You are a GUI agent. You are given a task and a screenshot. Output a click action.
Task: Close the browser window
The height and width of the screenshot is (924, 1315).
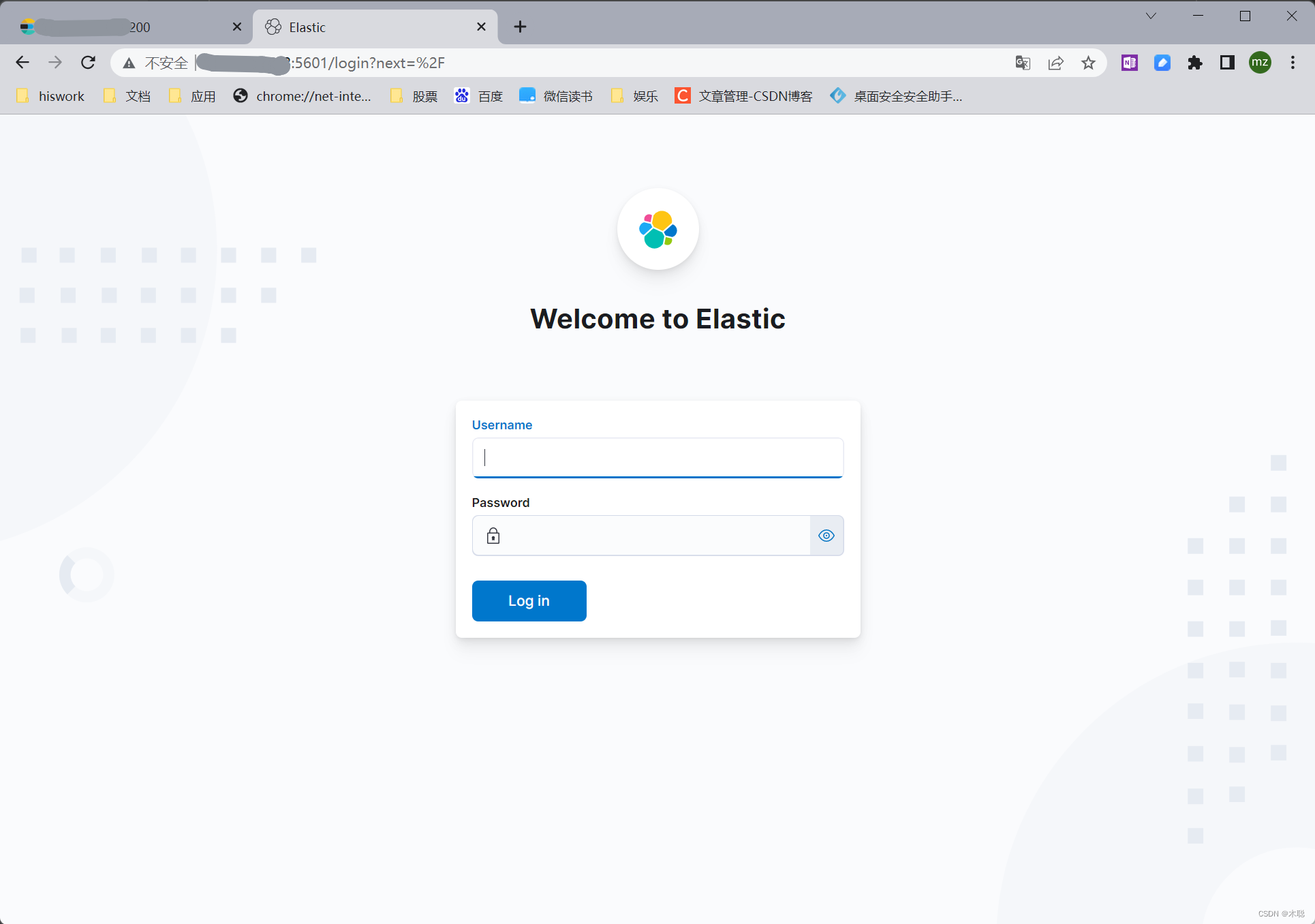[1291, 16]
